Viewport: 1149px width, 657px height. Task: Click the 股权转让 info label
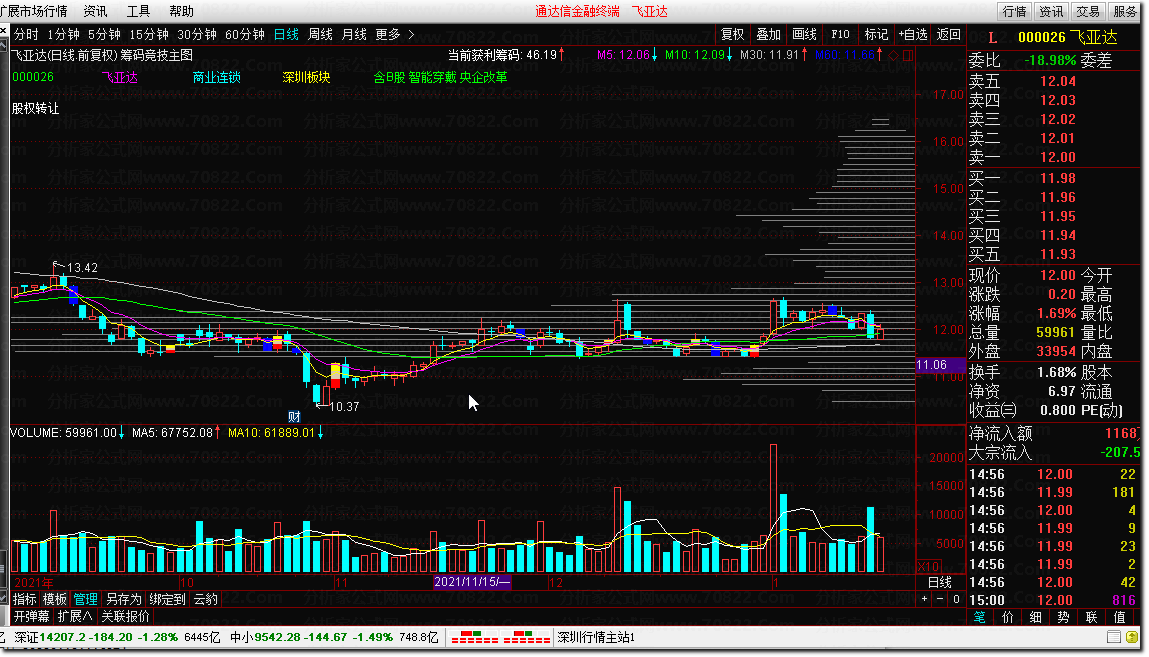[x=35, y=108]
